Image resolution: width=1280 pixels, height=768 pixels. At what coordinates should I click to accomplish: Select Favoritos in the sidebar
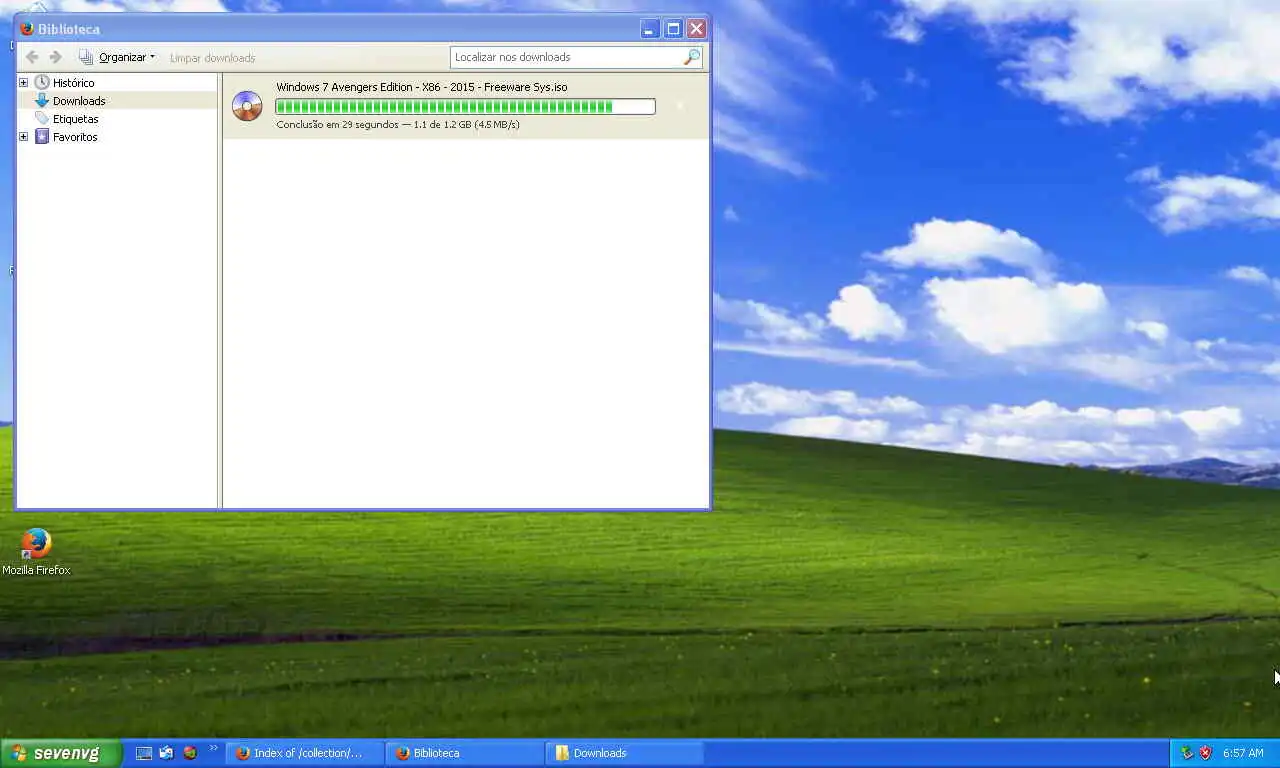(75, 137)
